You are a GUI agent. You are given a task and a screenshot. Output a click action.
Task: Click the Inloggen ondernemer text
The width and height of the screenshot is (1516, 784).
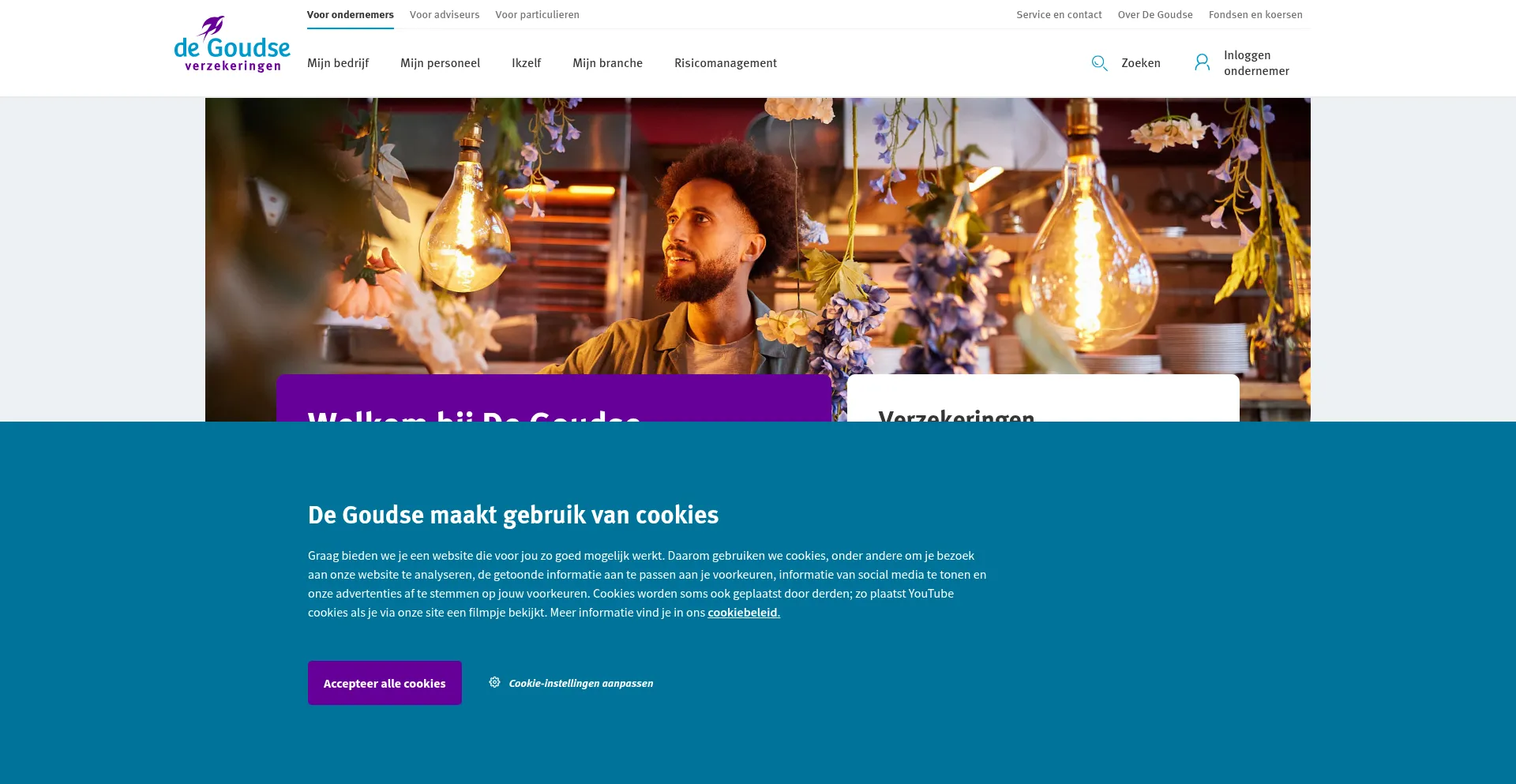click(x=1256, y=63)
